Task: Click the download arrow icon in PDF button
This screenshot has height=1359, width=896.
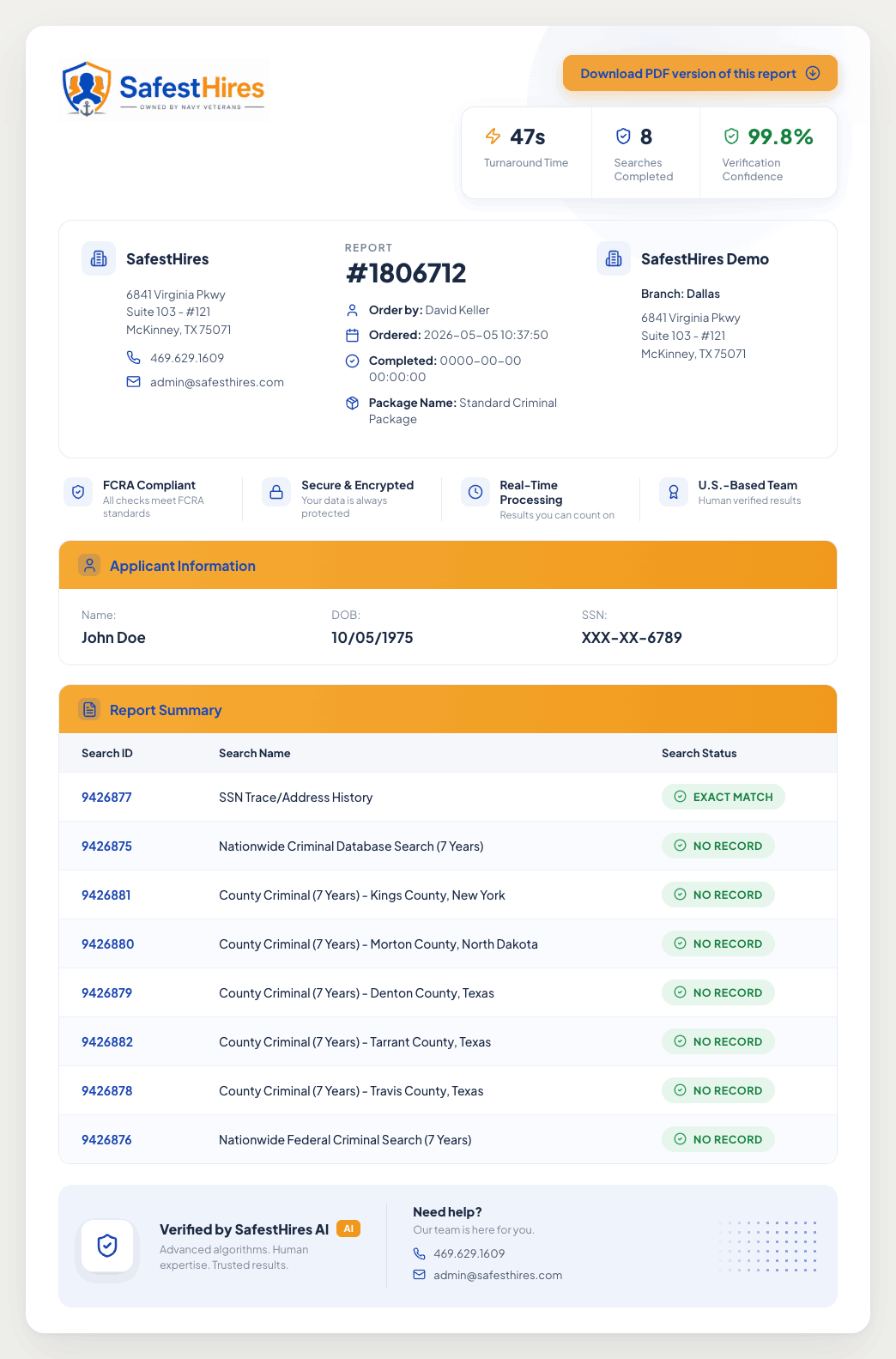Action: point(813,73)
